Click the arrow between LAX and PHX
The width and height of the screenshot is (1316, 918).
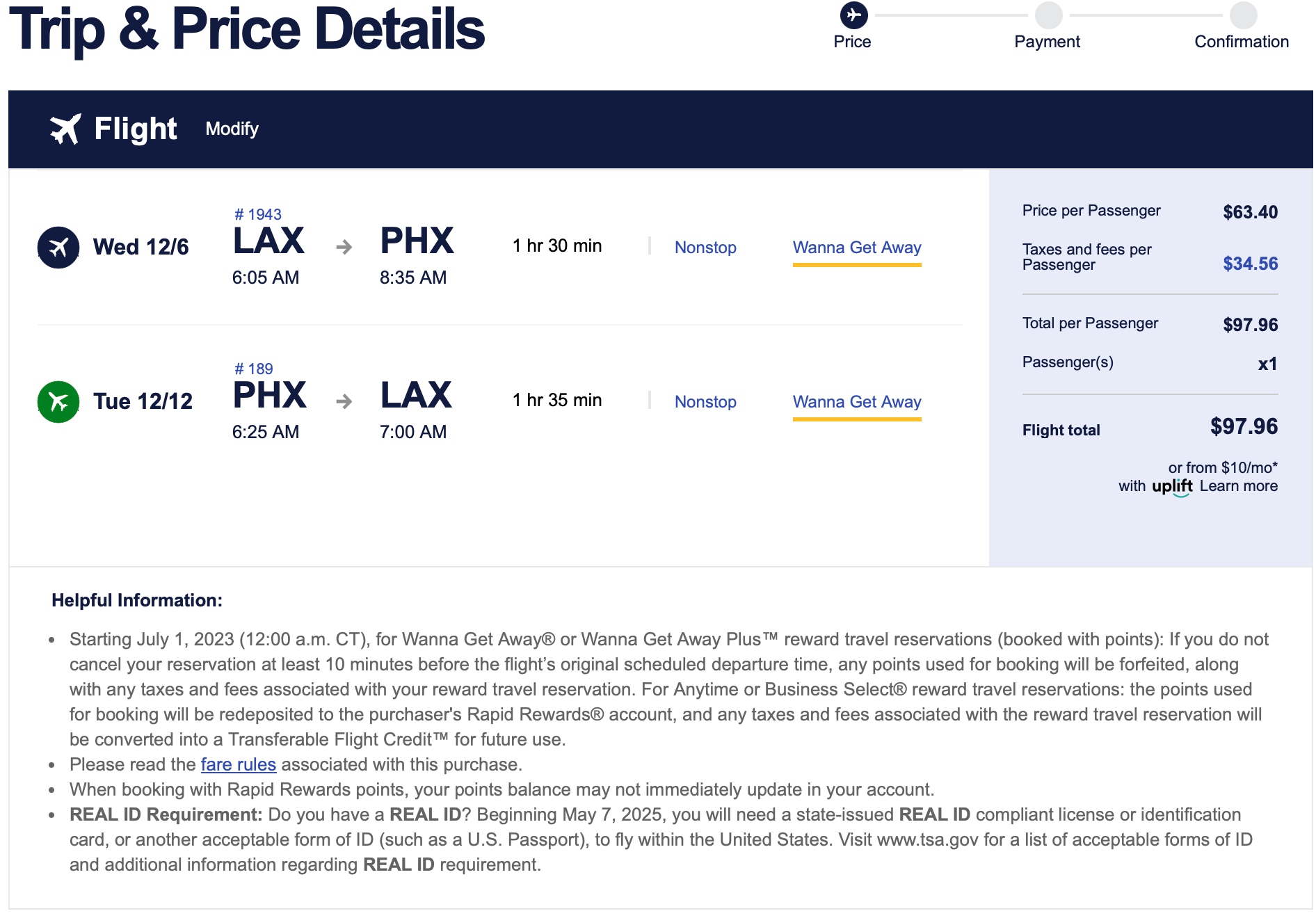coord(344,248)
